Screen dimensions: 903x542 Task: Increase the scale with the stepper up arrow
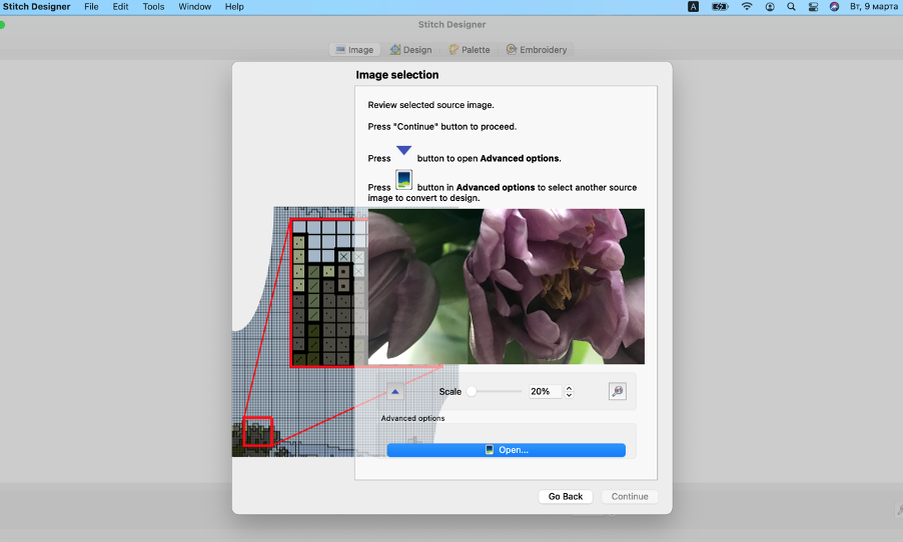(x=569, y=388)
